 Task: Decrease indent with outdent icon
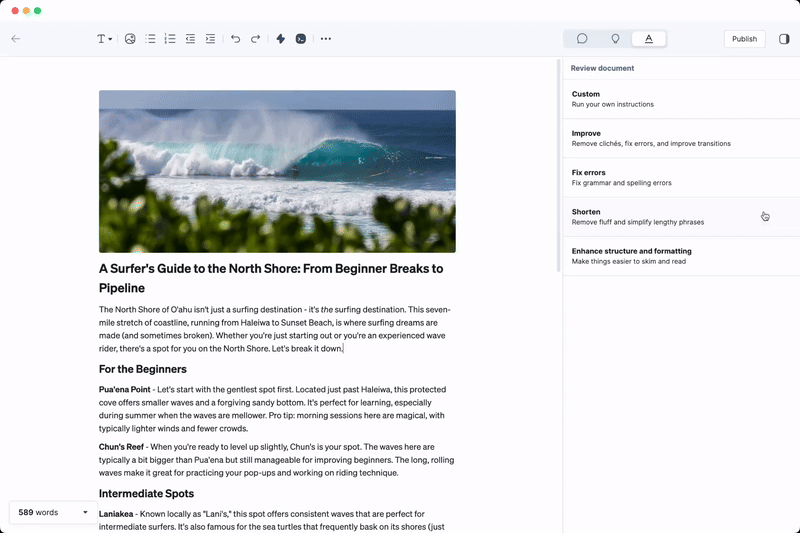click(x=190, y=39)
